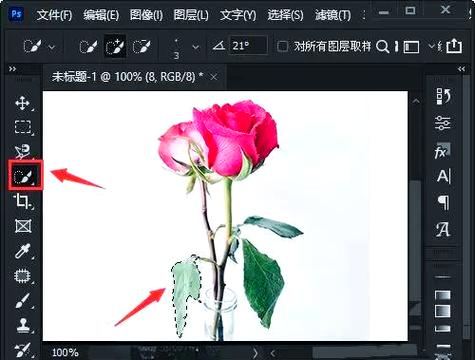Click the Photoshop Ps logo
This screenshot has width=475, height=360.
[17, 15]
